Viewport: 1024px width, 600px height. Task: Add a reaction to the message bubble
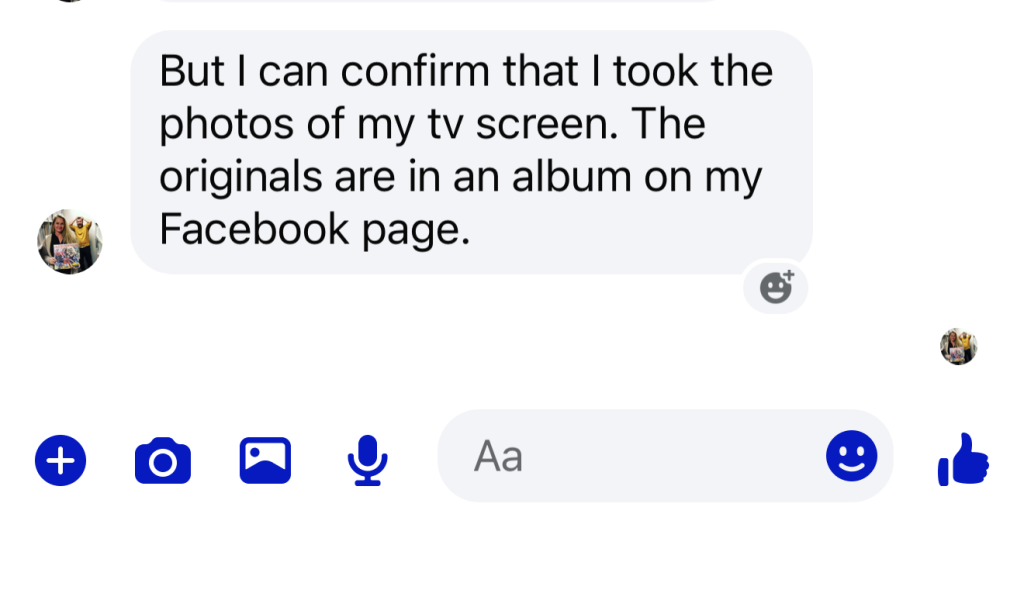[x=776, y=288]
